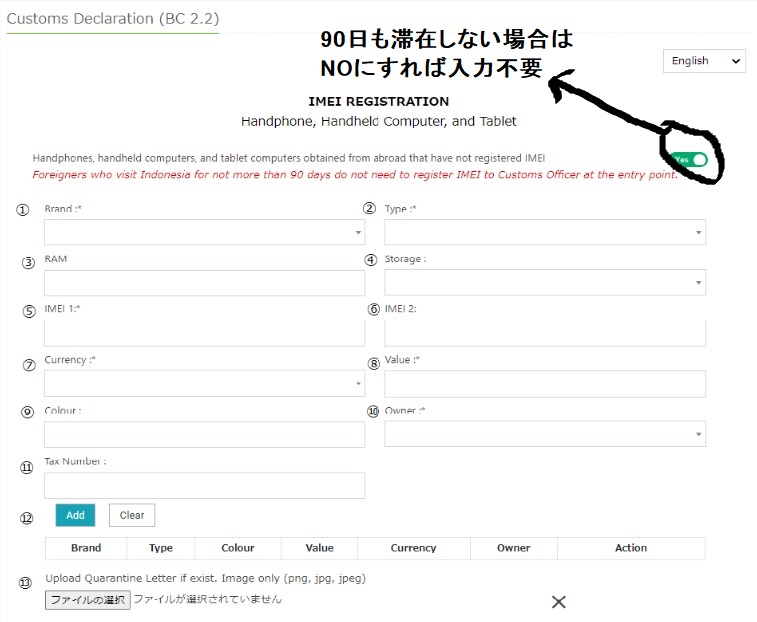Expand the Brand dropdown
This screenshot has width=757, height=622.
pos(204,232)
